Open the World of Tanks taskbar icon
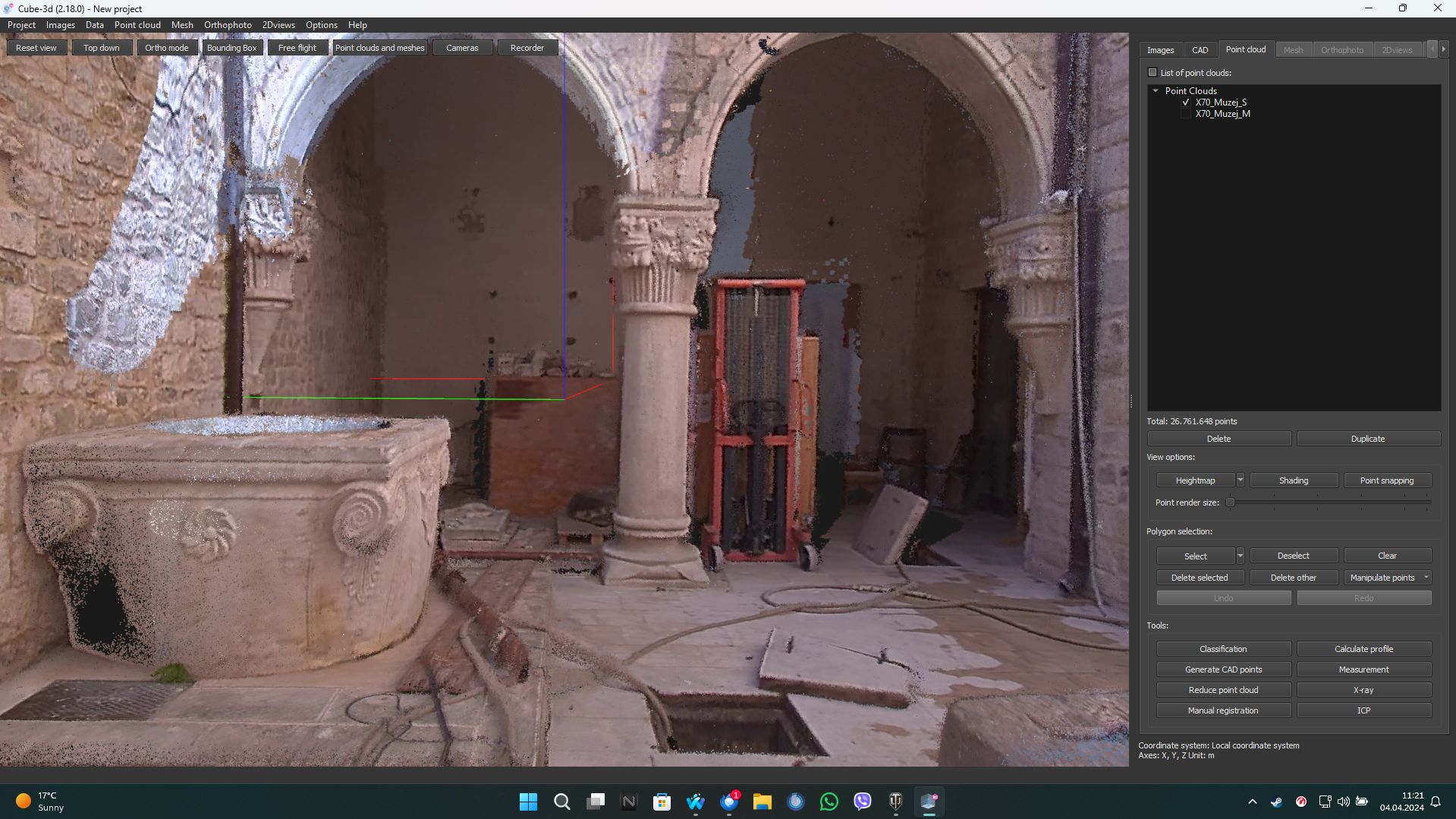 (x=895, y=802)
